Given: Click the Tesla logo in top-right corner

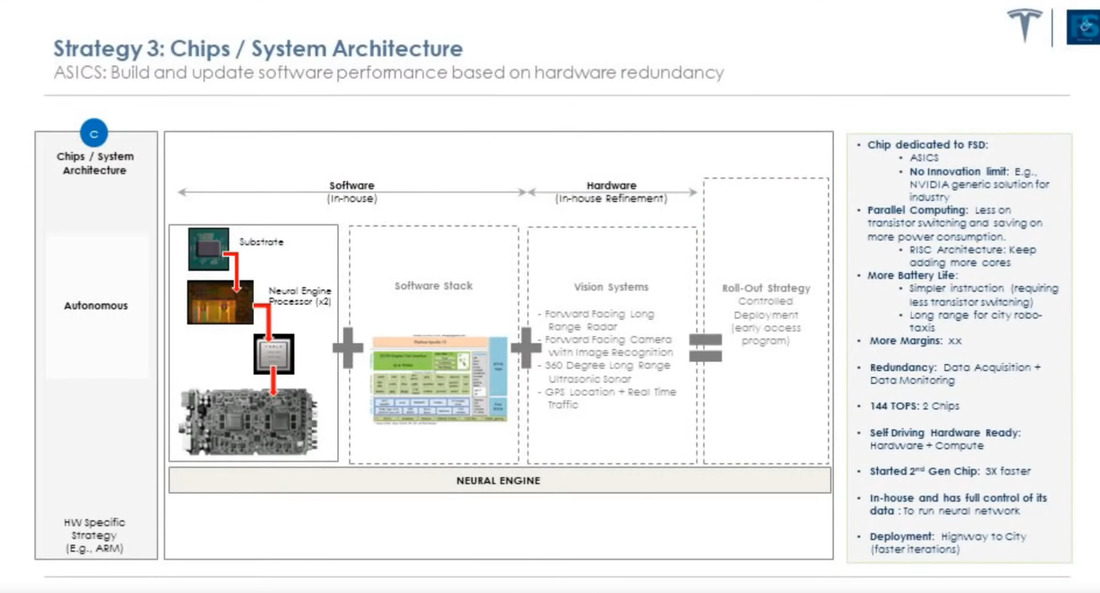Looking at the screenshot, I should (1024, 25).
